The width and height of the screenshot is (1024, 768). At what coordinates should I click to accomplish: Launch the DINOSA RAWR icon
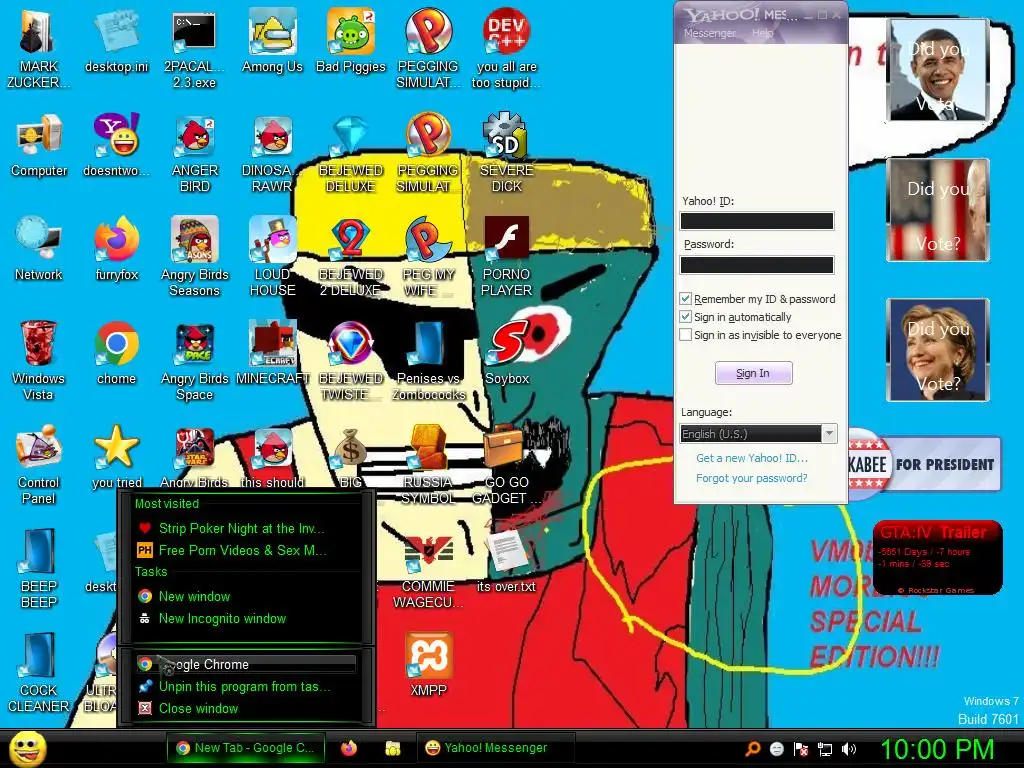pyautogui.click(x=272, y=153)
